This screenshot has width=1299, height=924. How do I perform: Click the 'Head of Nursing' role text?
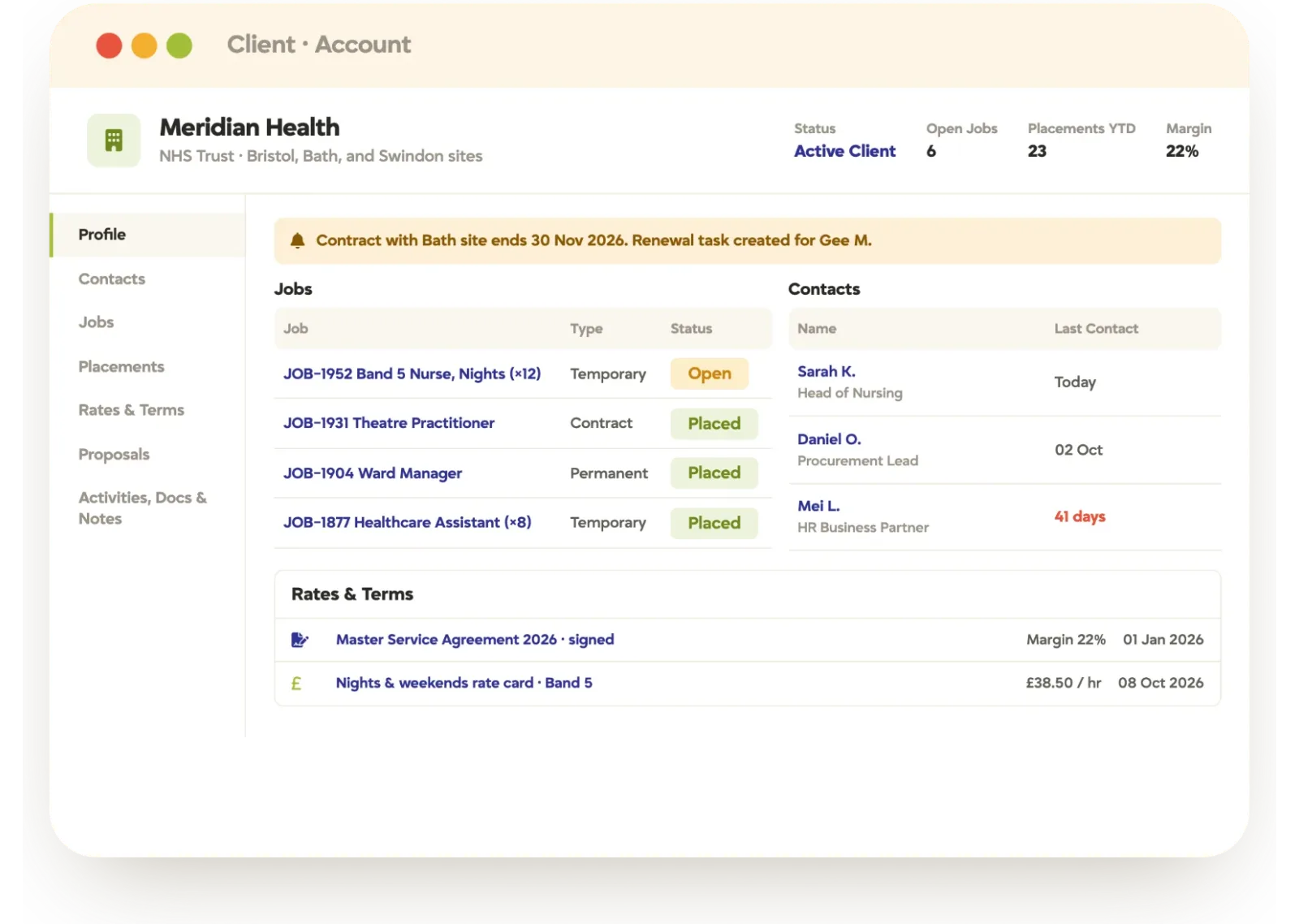pos(850,393)
